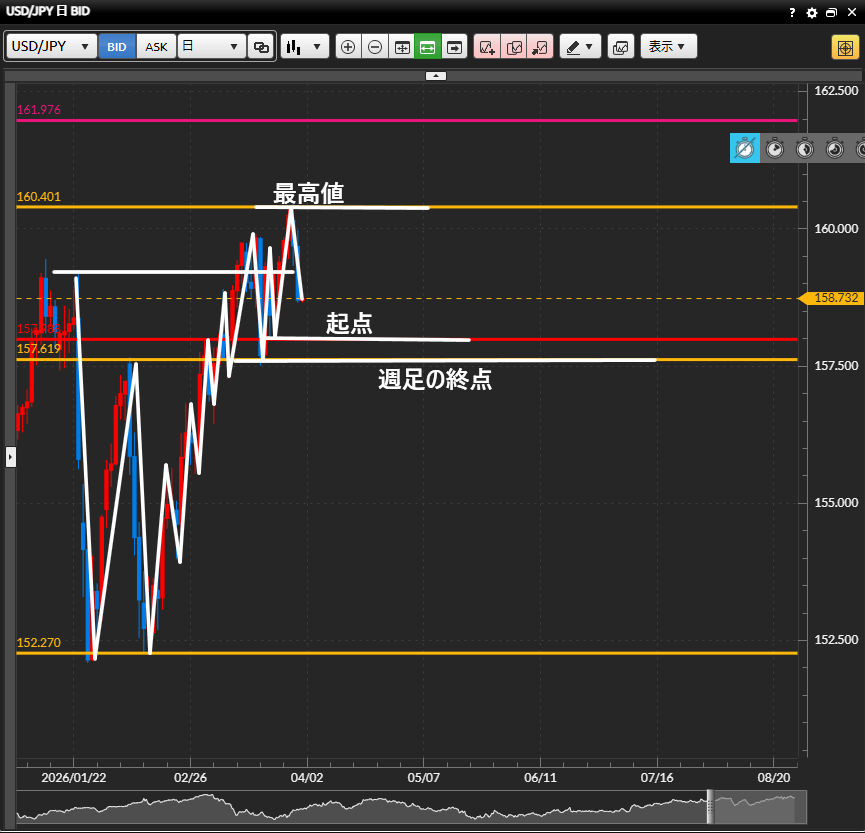Open the 日 timeframe dropdown
The width and height of the screenshot is (865, 833).
[x=211, y=47]
